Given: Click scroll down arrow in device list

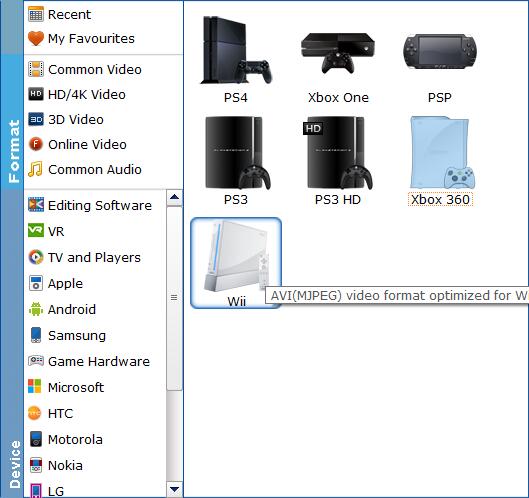Looking at the screenshot, I should point(174,489).
